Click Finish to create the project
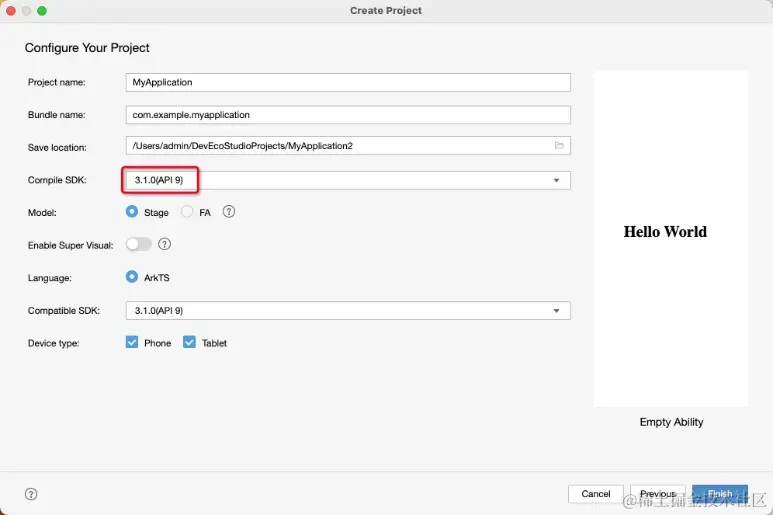This screenshot has height=515, width=773. pos(720,494)
